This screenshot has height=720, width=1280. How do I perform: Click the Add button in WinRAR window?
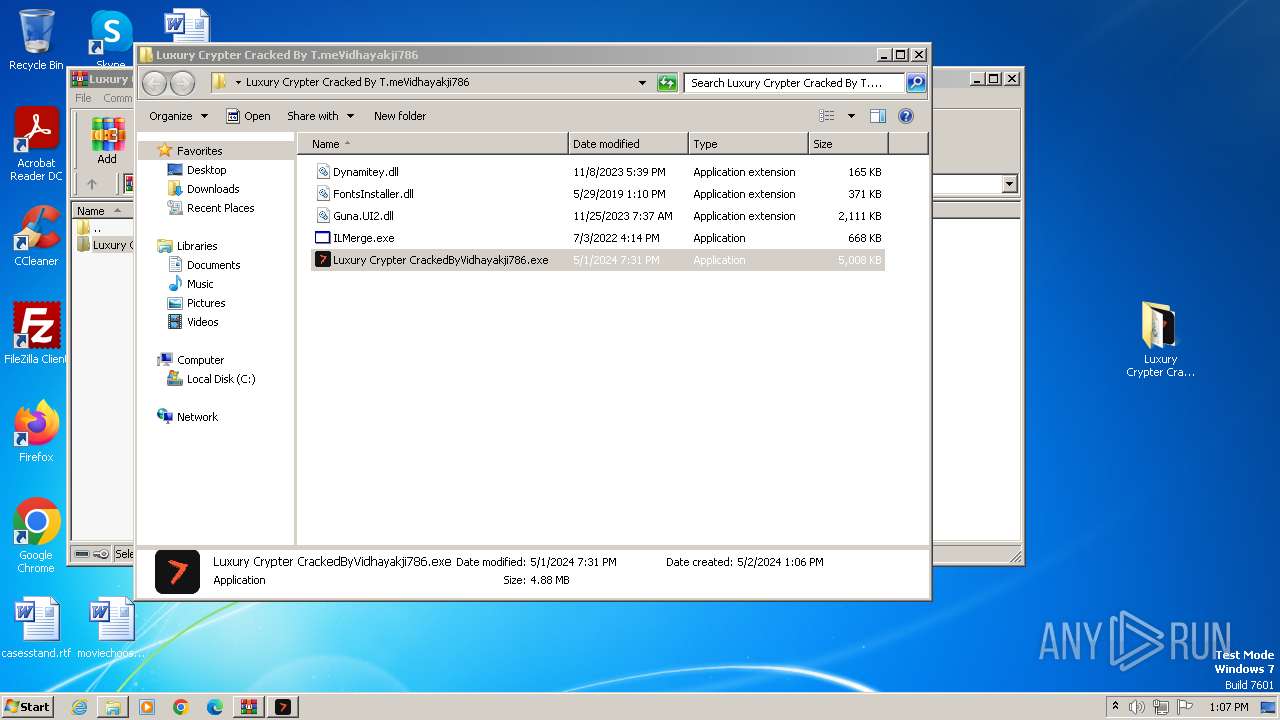[107, 141]
